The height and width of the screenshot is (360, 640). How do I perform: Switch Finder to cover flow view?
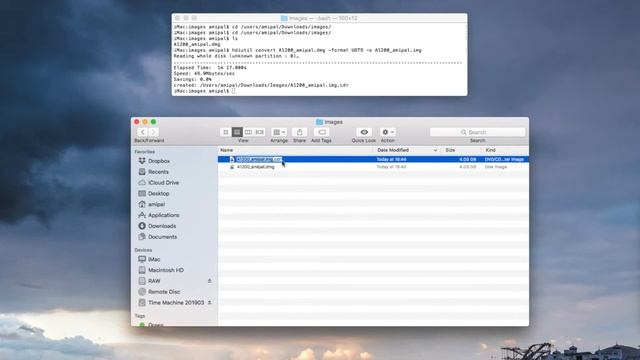pos(260,132)
